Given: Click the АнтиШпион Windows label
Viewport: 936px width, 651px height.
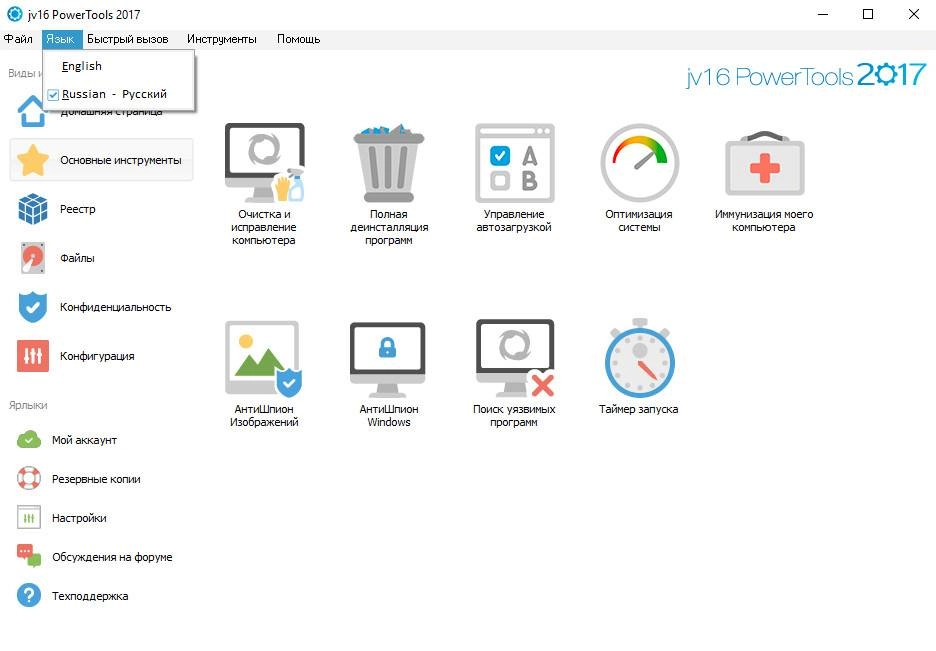Looking at the screenshot, I should [389, 415].
